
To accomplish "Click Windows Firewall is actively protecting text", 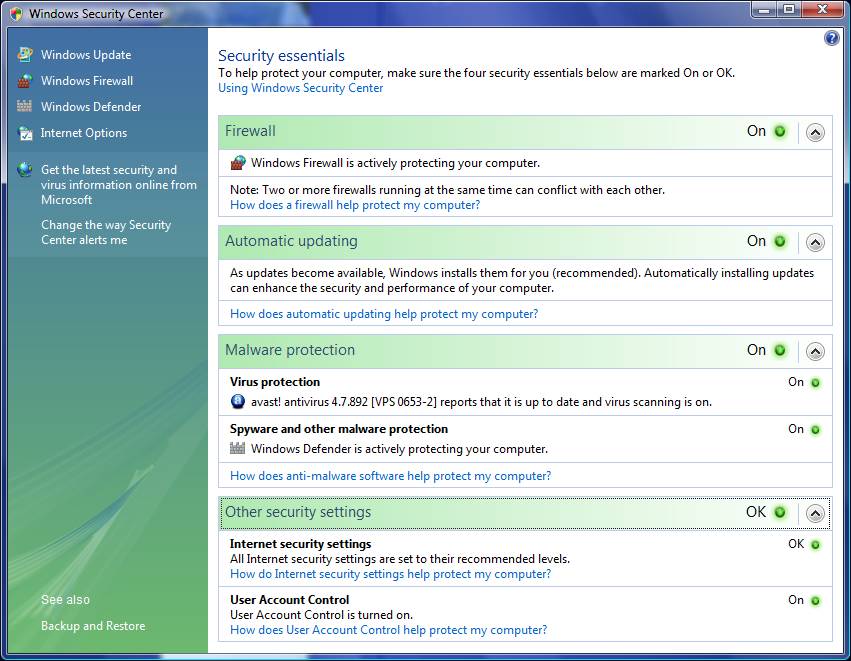I will pyautogui.click(x=395, y=163).
